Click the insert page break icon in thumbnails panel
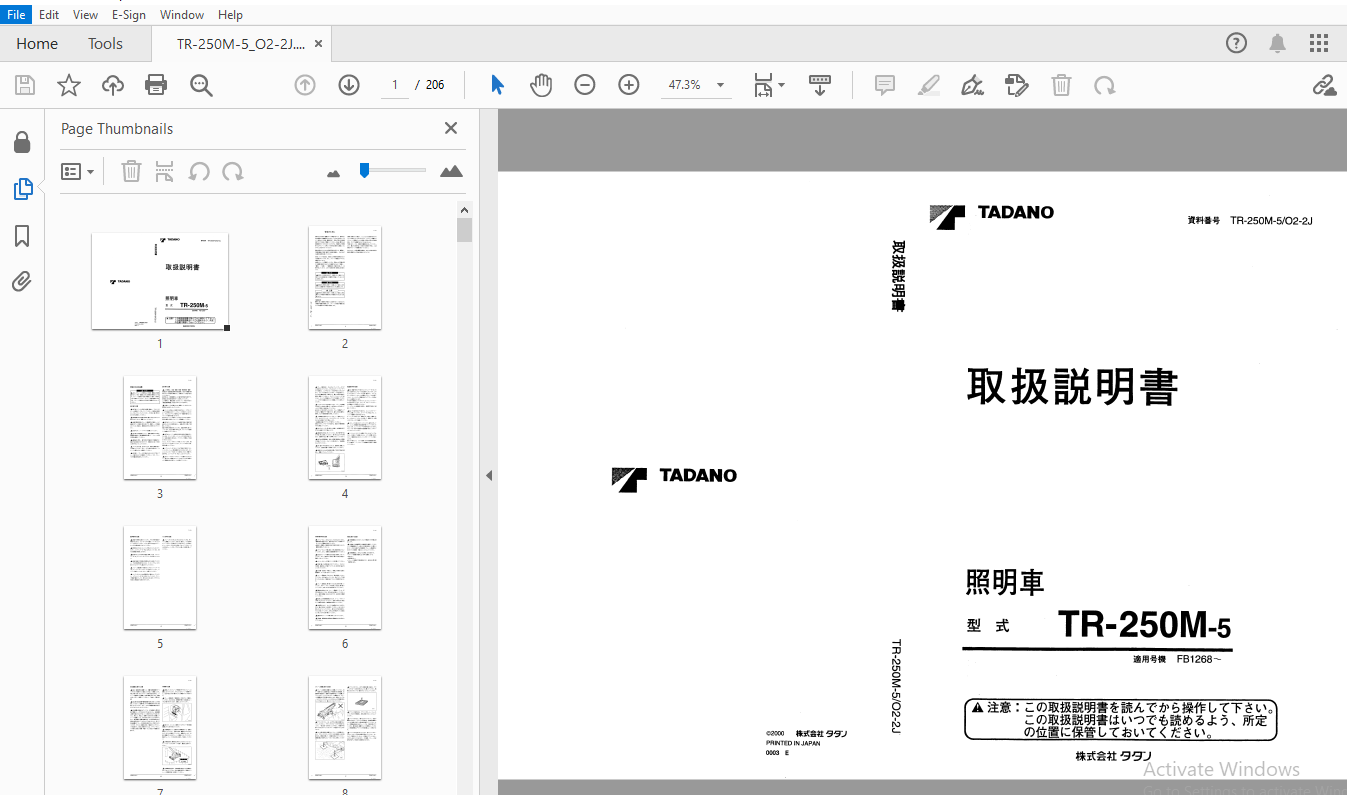Viewport: 1347px width, 795px height. pos(165,171)
